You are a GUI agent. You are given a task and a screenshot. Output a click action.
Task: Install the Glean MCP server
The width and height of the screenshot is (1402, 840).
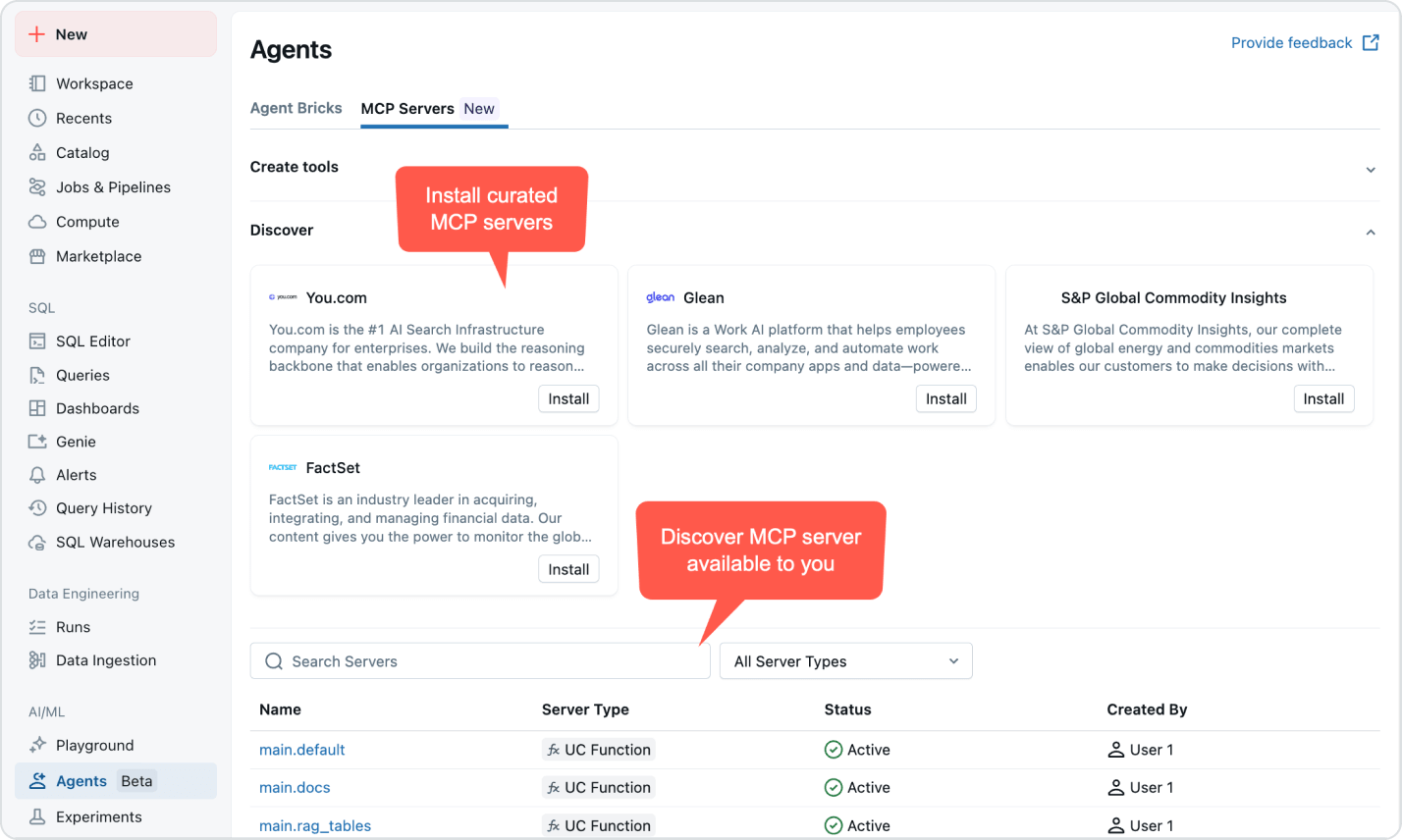pos(944,398)
